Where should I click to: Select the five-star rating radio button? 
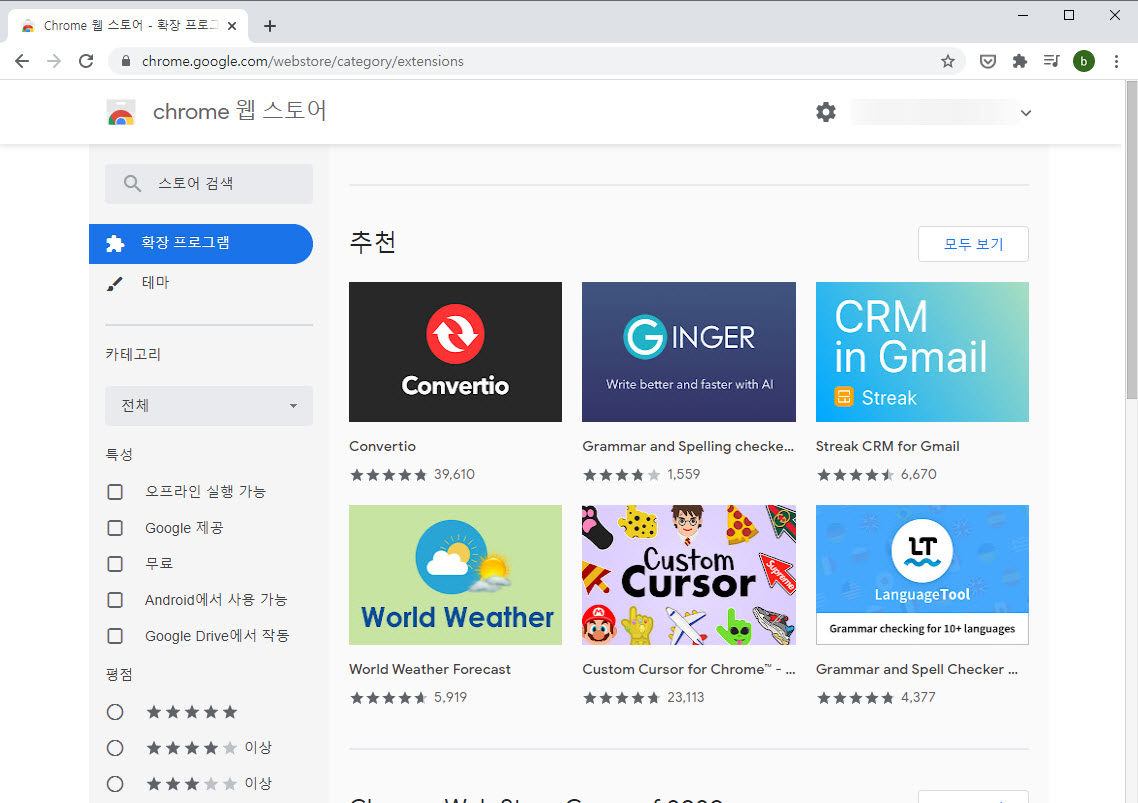pos(115,712)
